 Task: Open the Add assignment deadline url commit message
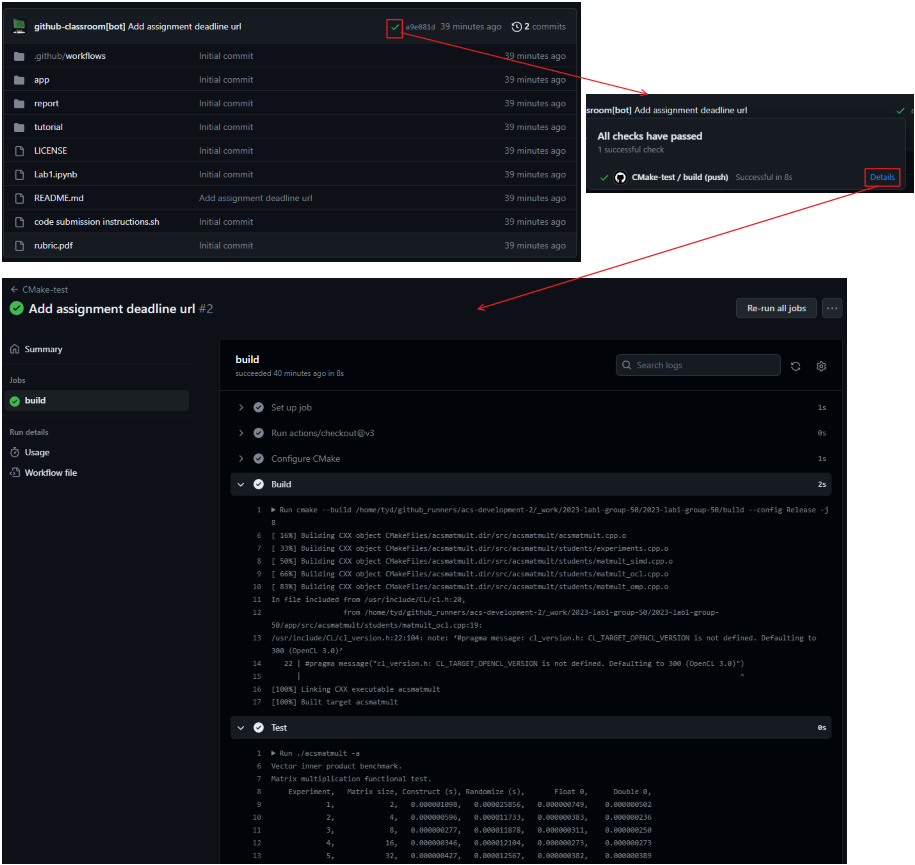tap(184, 27)
